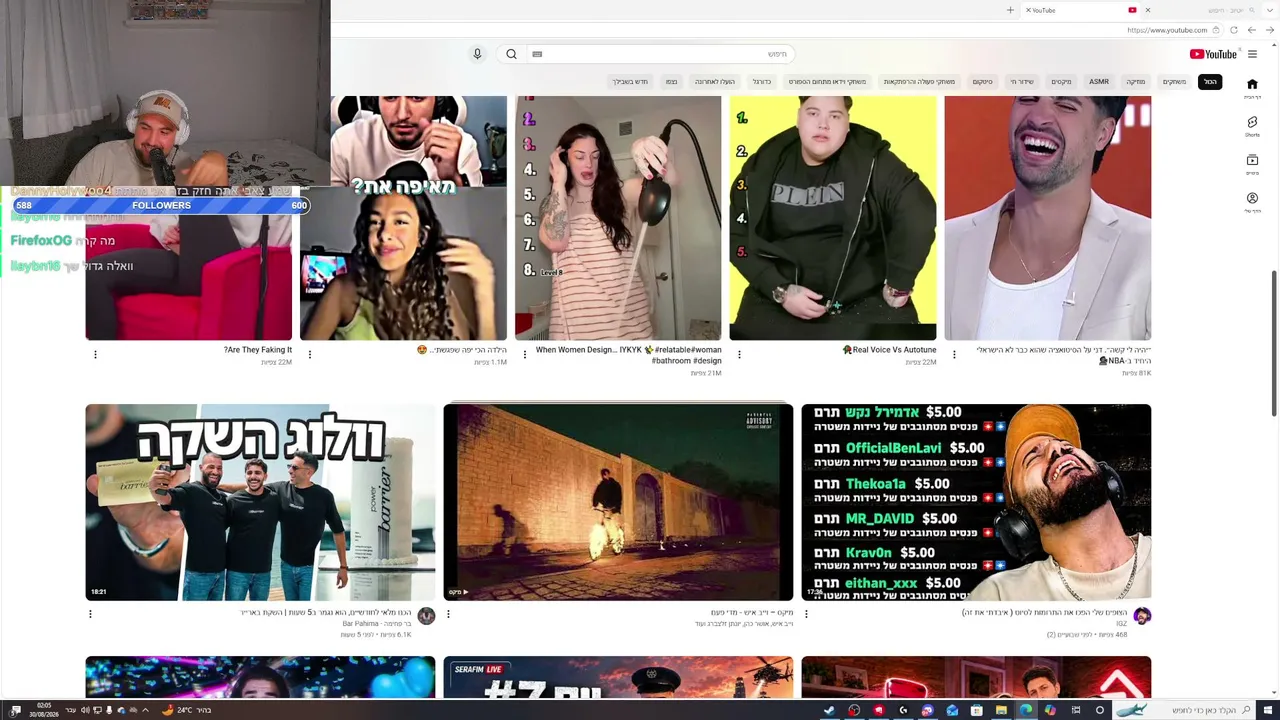Open more options for the NBA short
The width and height of the screenshot is (1280, 720).
954,354
